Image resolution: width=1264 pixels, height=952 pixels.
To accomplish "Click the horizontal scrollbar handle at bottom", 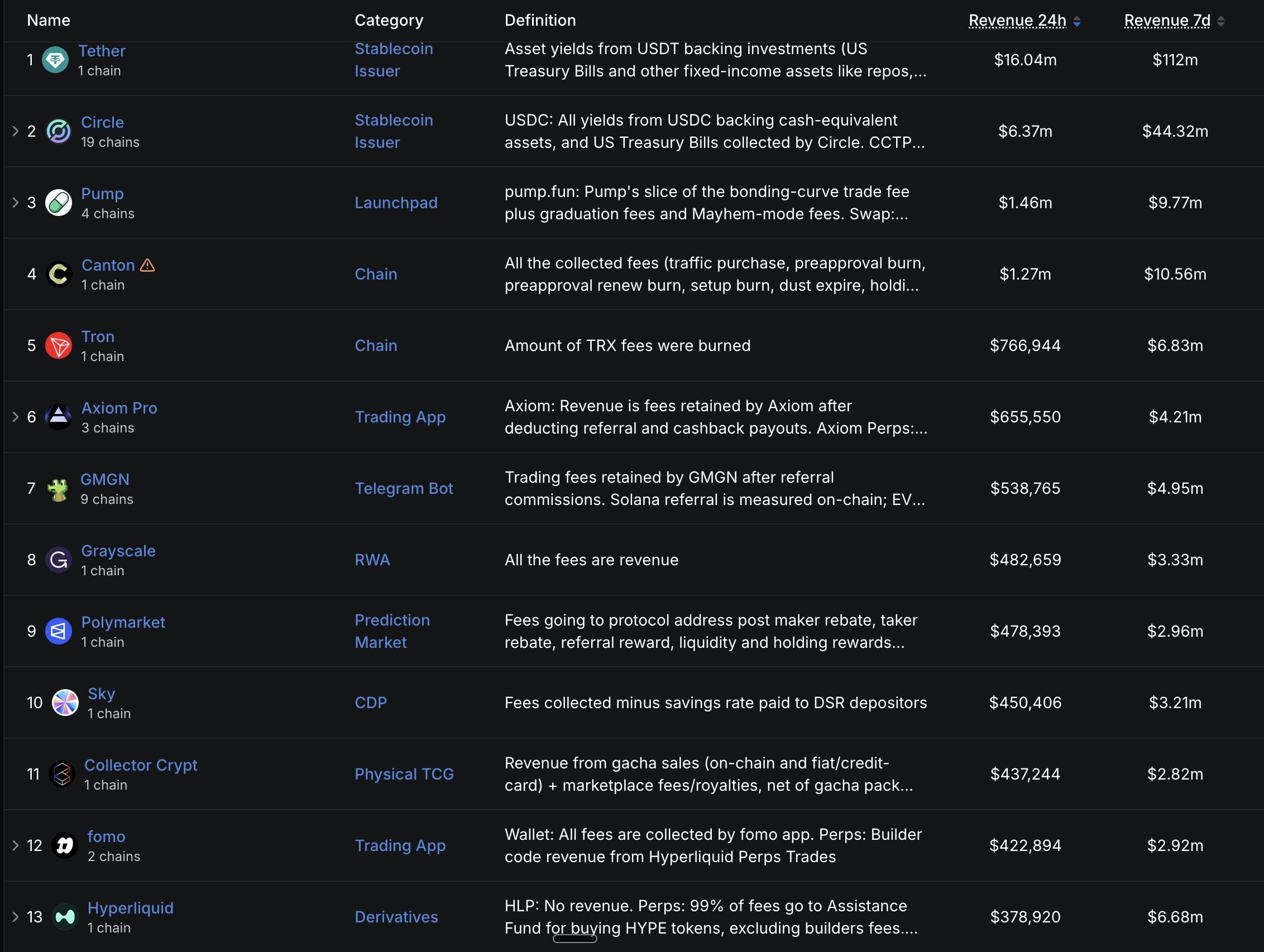I will pyautogui.click(x=575, y=939).
